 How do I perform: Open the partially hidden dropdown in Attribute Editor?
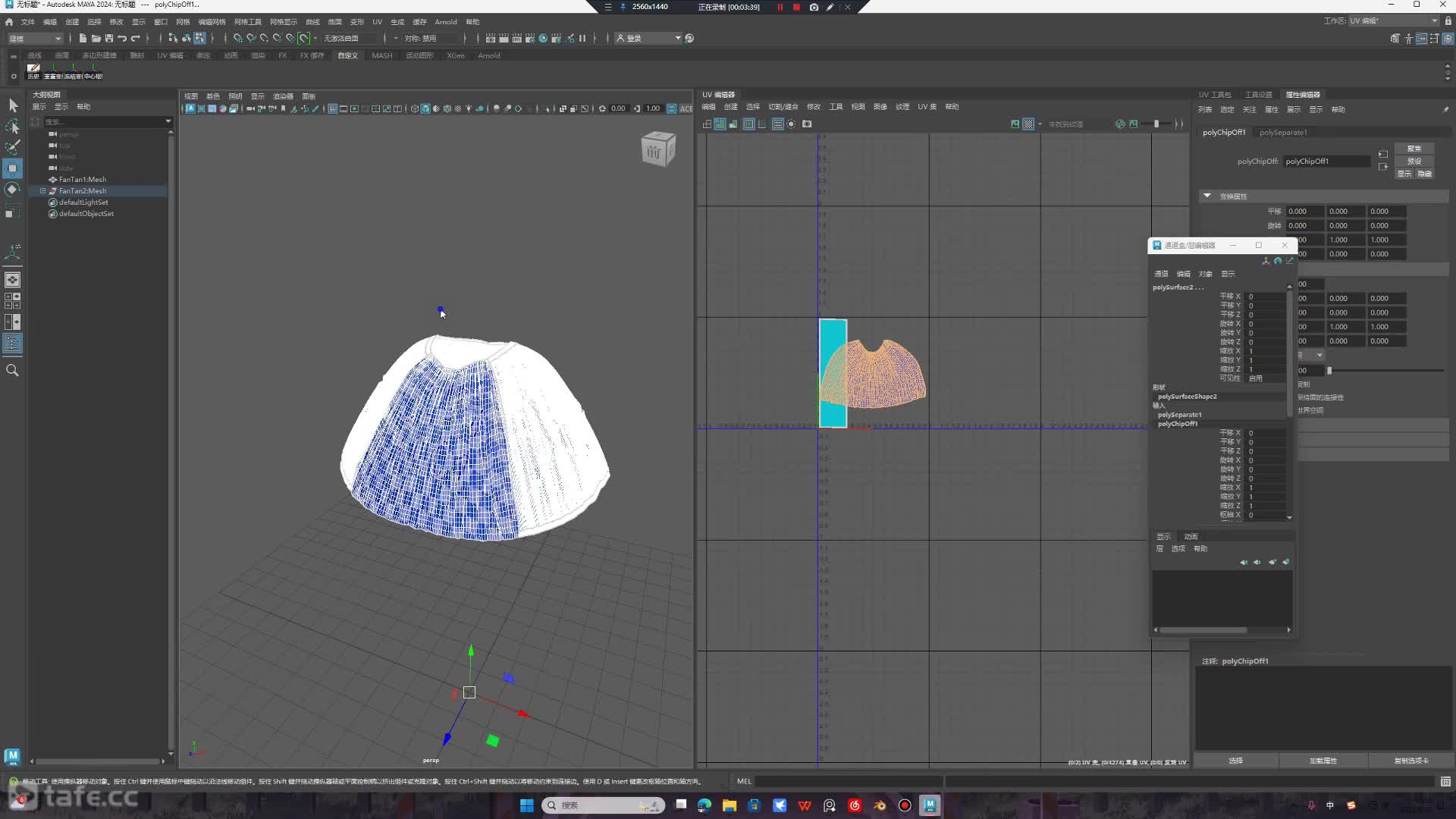[1319, 355]
